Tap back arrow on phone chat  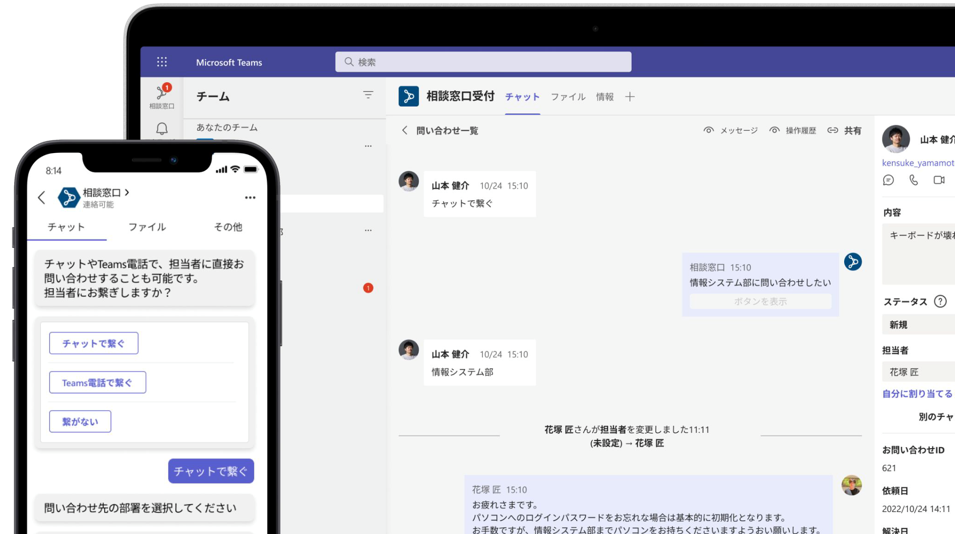coord(41,198)
